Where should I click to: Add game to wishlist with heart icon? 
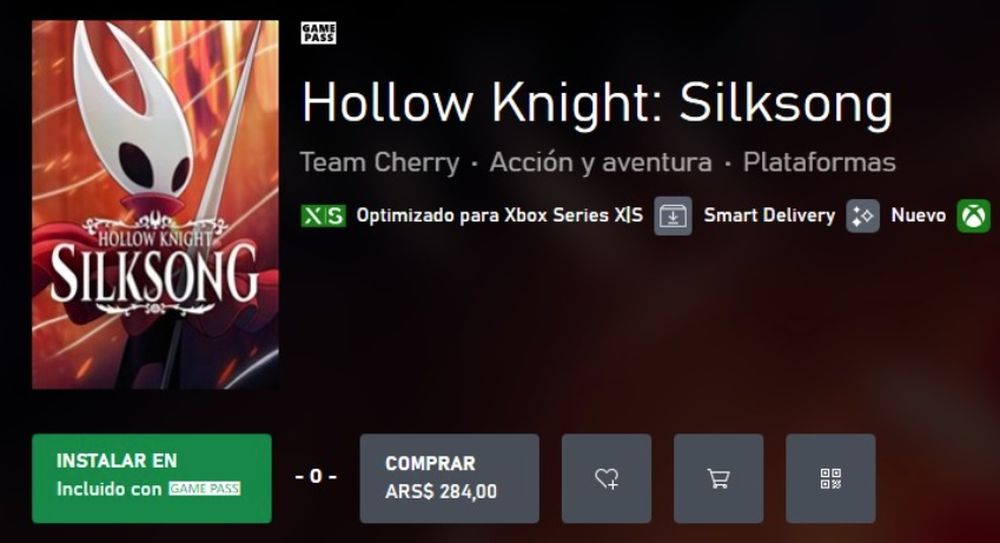(607, 479)
